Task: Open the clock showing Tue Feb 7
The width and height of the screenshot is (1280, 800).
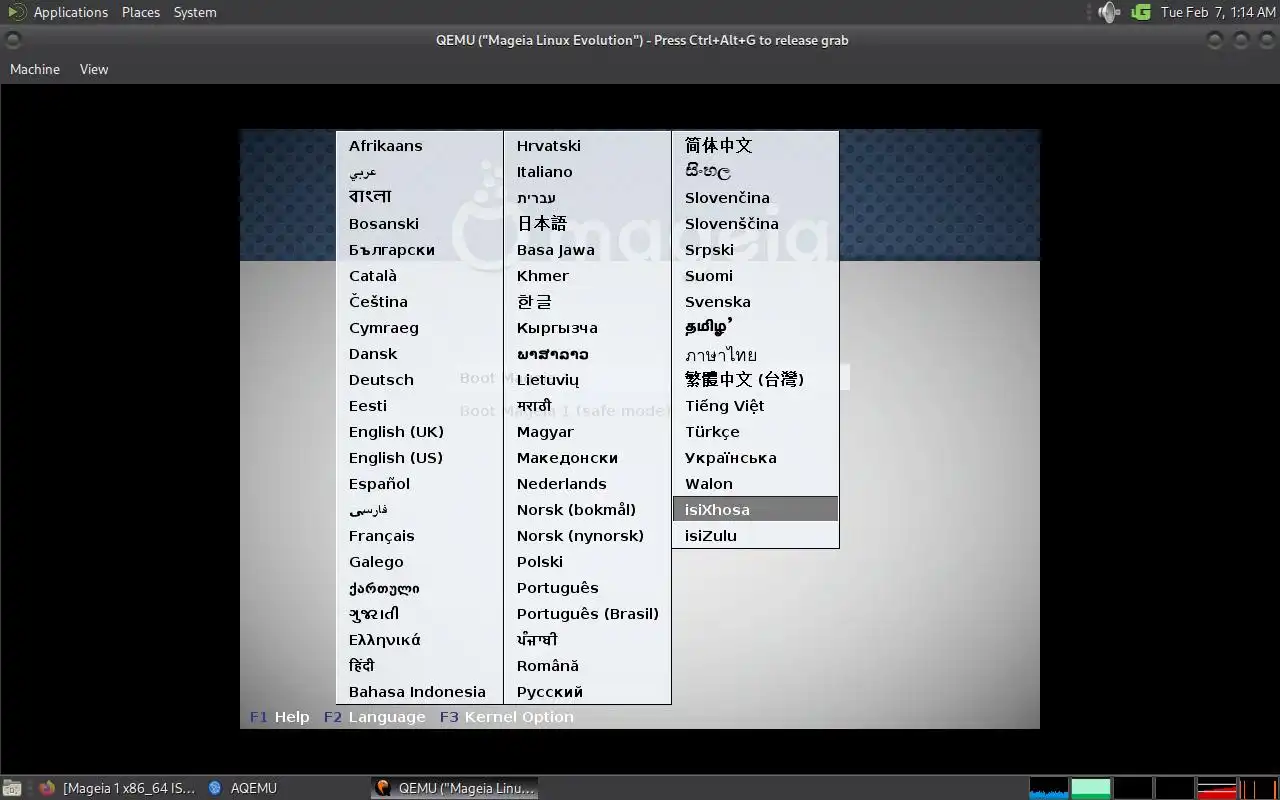Action: click(1217, 12)
